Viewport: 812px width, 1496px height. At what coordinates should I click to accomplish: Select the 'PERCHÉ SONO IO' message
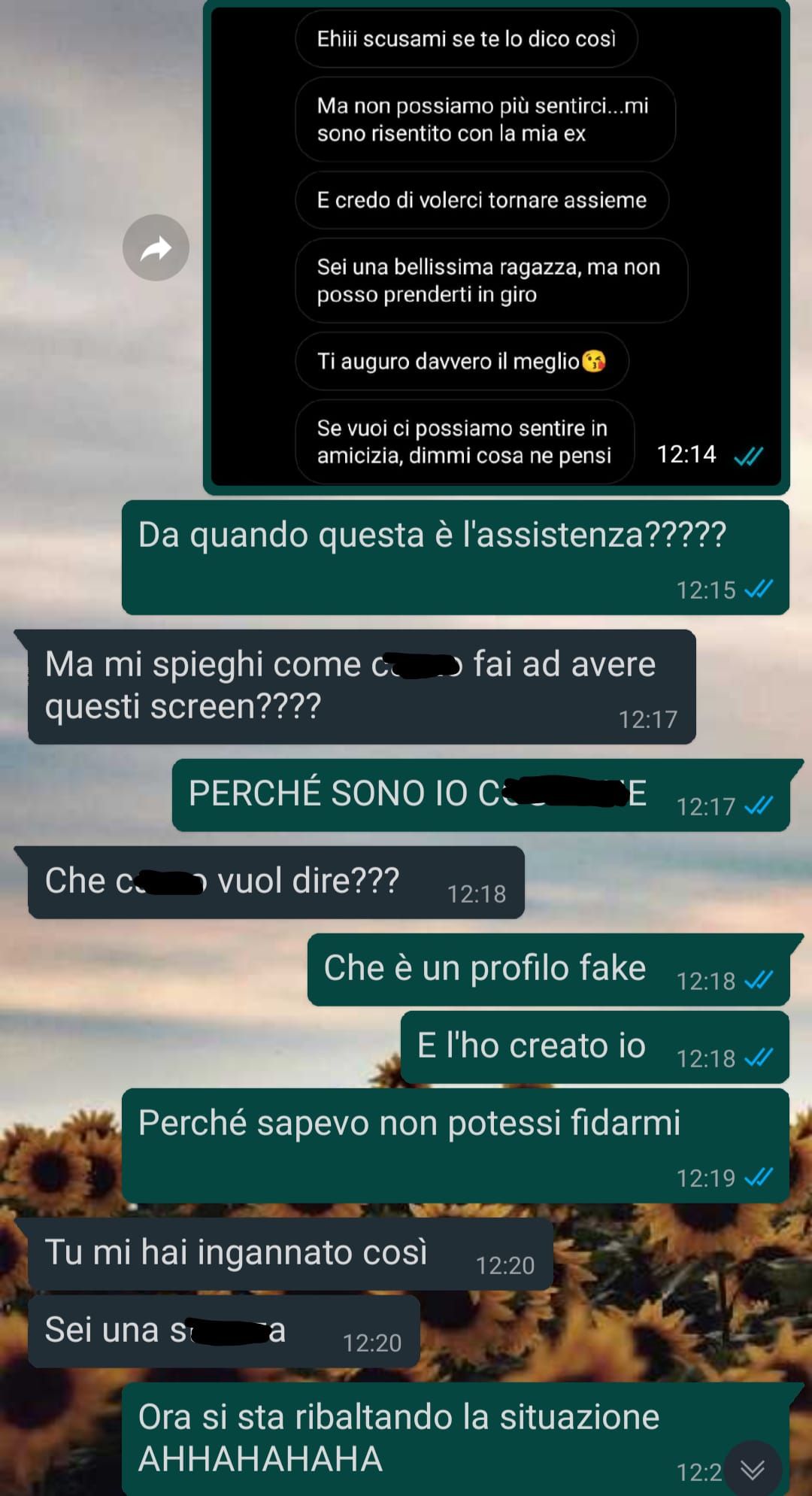[480, 795]
